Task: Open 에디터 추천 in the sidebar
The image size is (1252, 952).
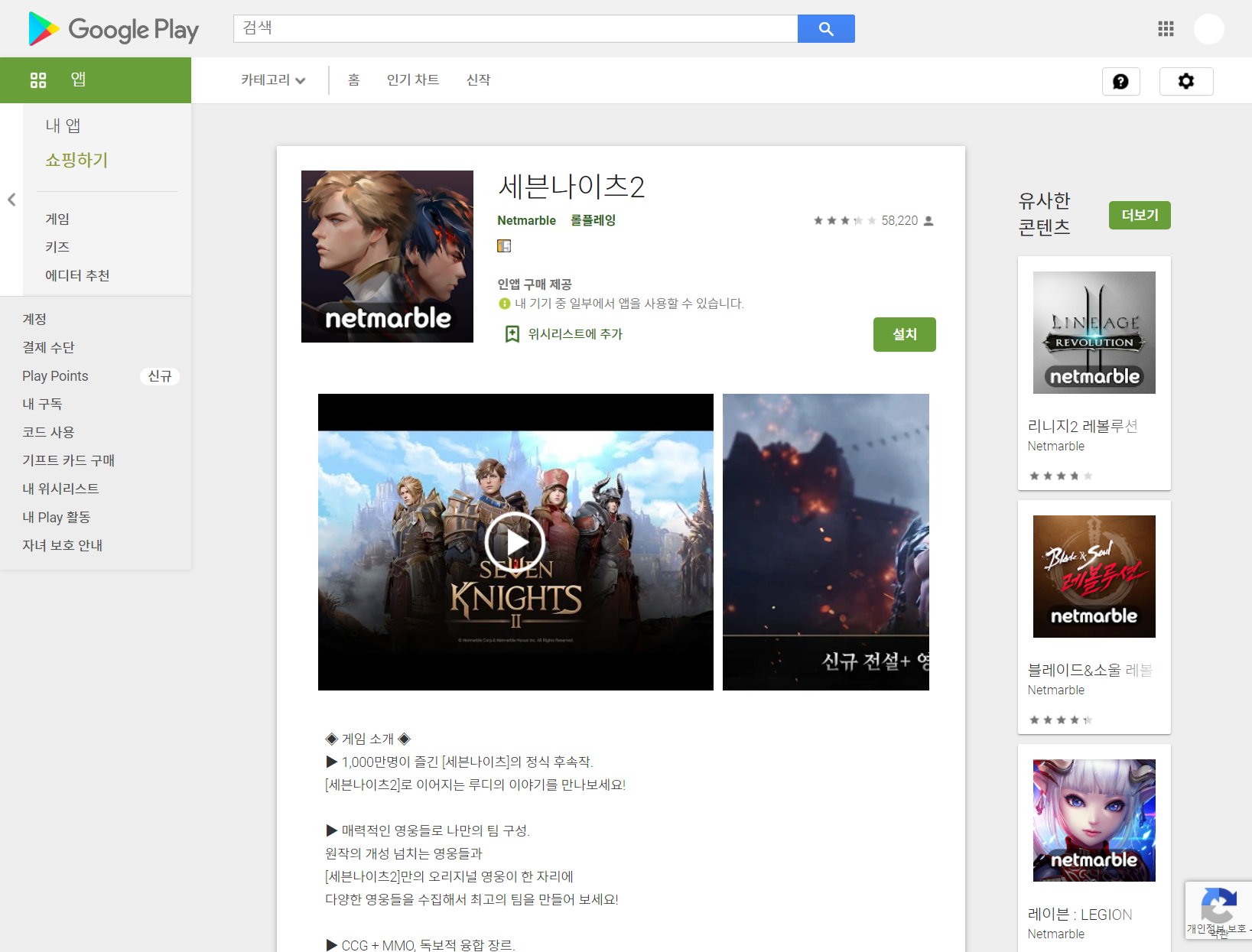Action: pyautogui.click(x=77, y=275)
